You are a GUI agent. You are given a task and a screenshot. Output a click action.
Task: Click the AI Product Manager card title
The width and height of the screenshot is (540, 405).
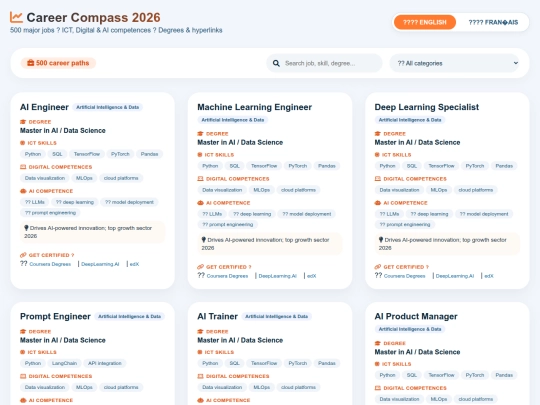point(416,316)
